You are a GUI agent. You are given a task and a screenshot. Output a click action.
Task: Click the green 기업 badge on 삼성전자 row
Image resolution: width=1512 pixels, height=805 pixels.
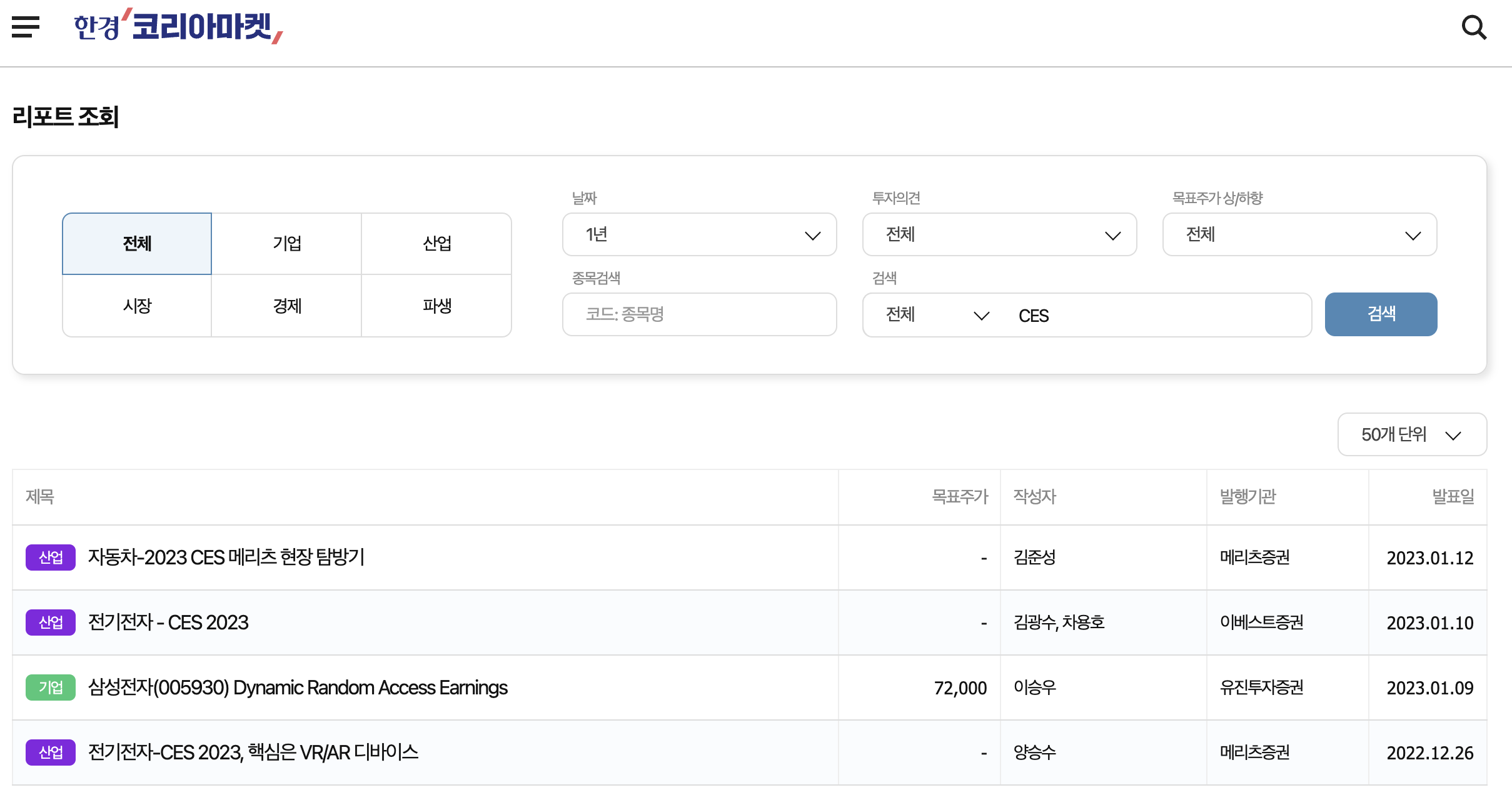tap(51, 687)
